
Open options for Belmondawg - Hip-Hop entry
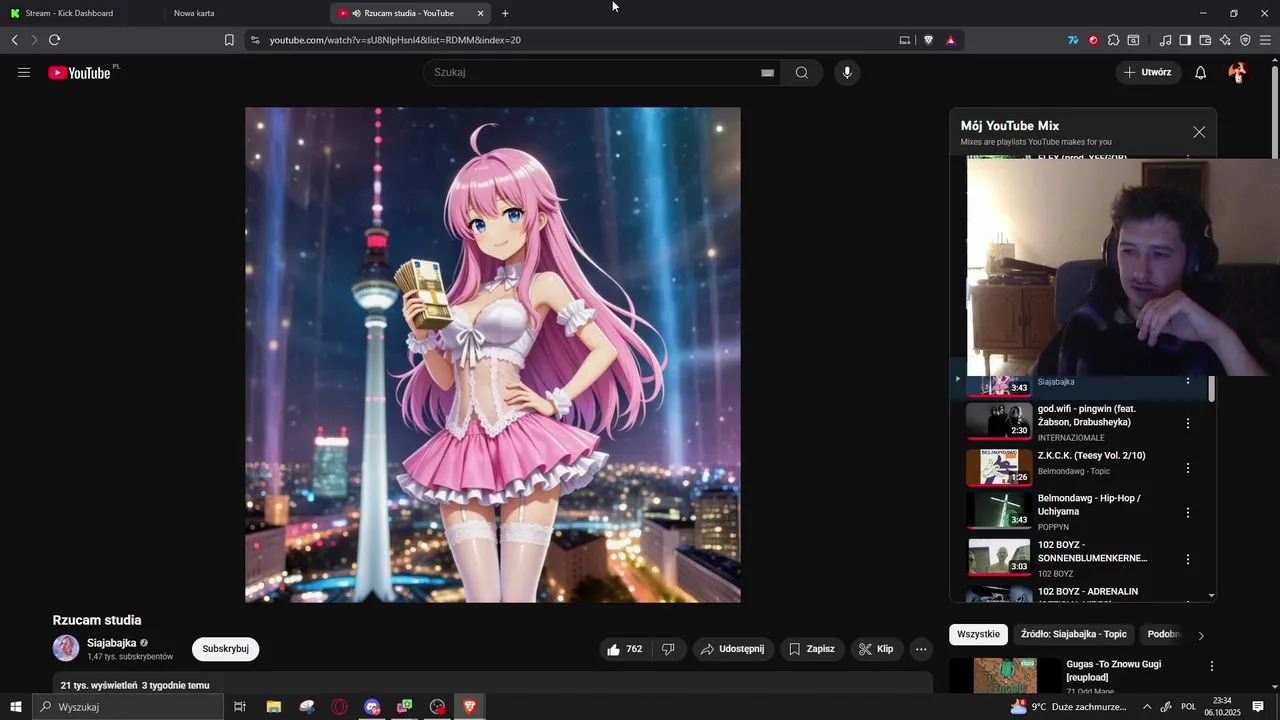pos(1188,512)
